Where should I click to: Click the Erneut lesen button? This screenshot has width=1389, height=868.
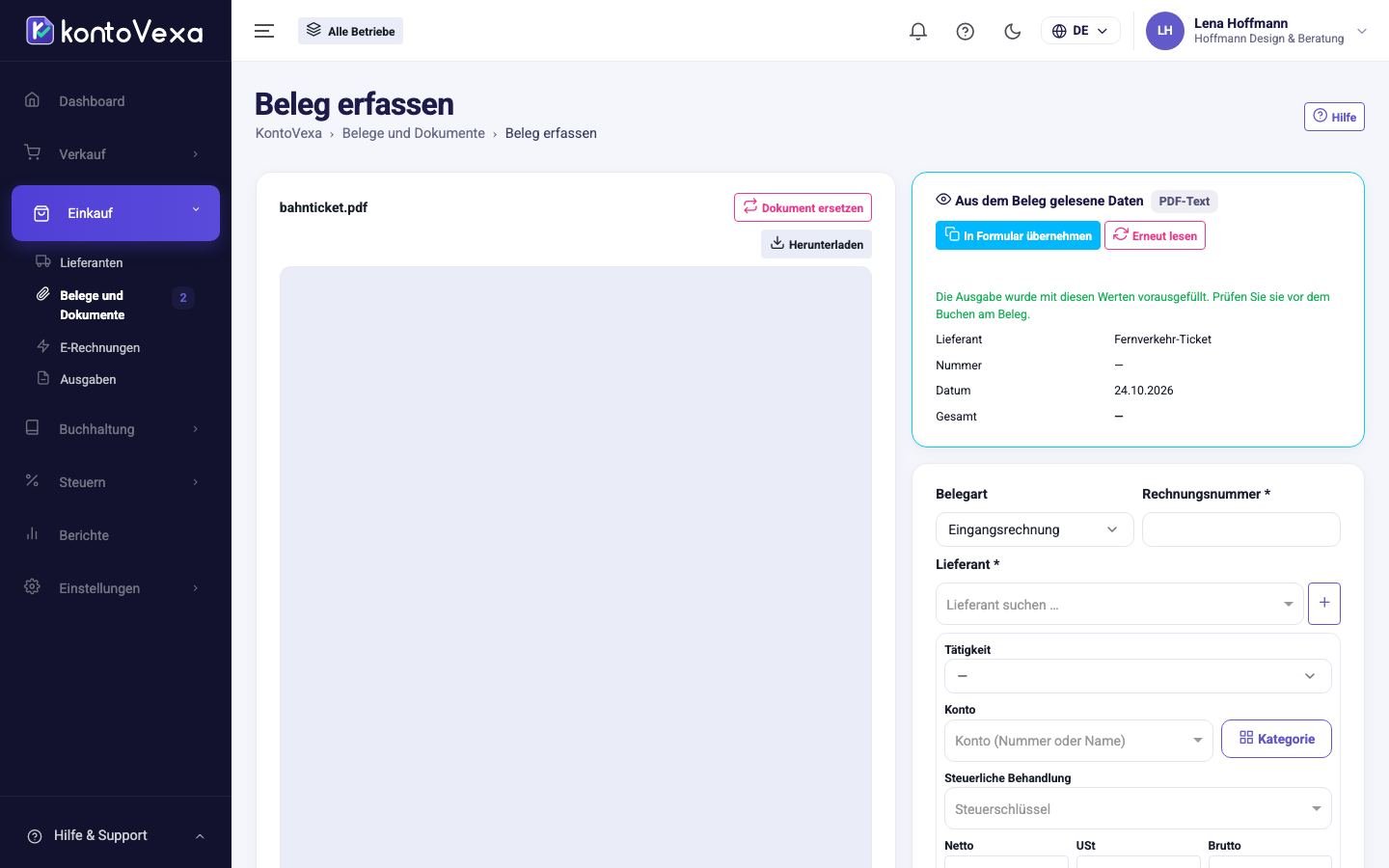pos(1155,235)
